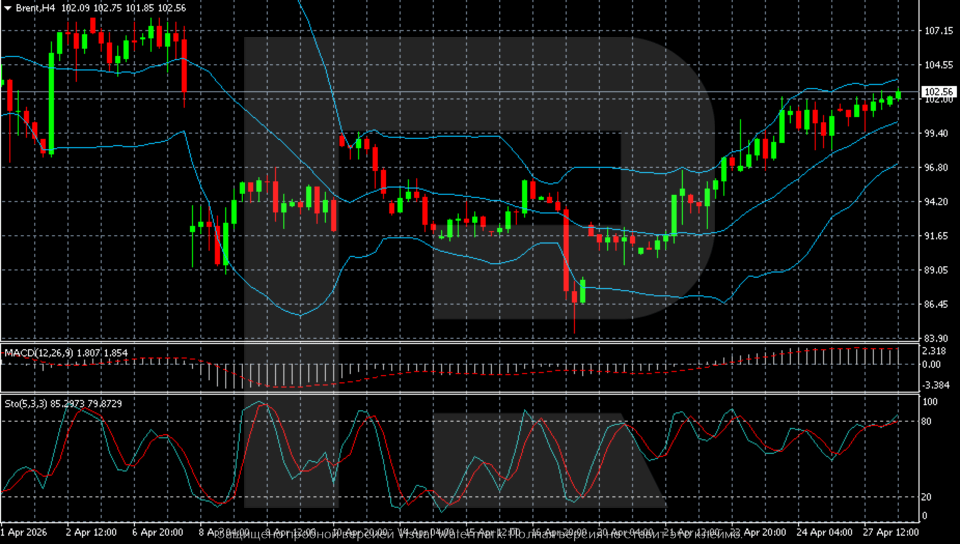The image size is (960, 544).
Task: Click the 107.15 level on price axis
Action: pos(938,31)
